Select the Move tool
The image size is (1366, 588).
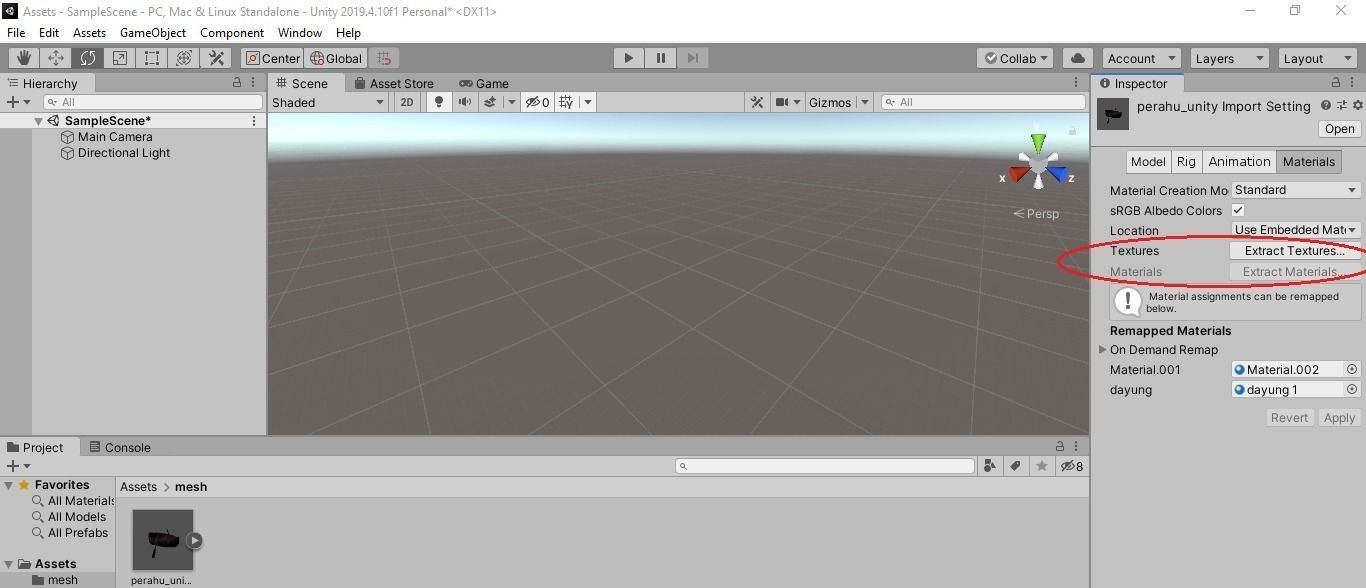[56, 58]
